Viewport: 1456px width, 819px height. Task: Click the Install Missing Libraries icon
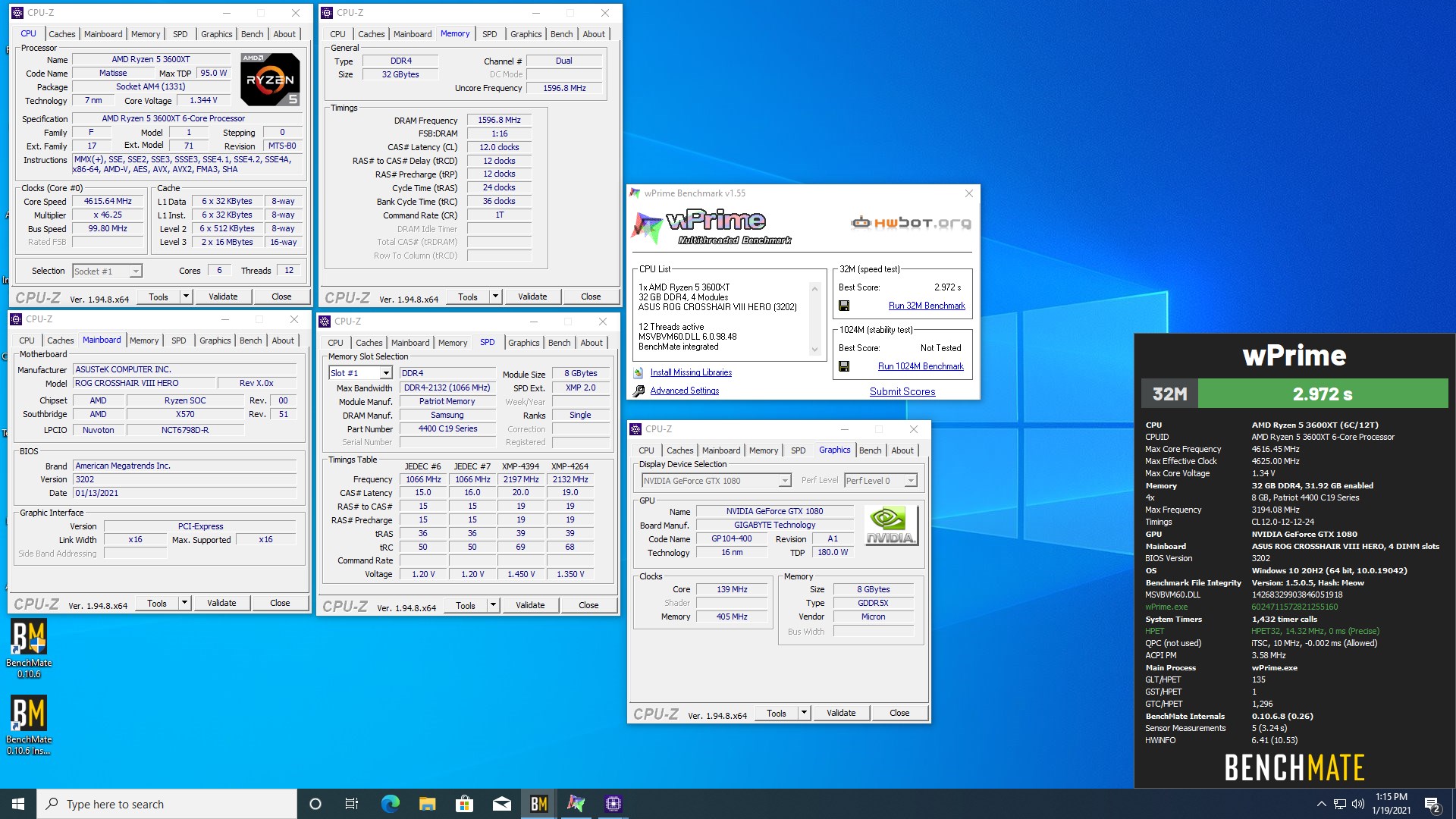click(x=639, y=372)
